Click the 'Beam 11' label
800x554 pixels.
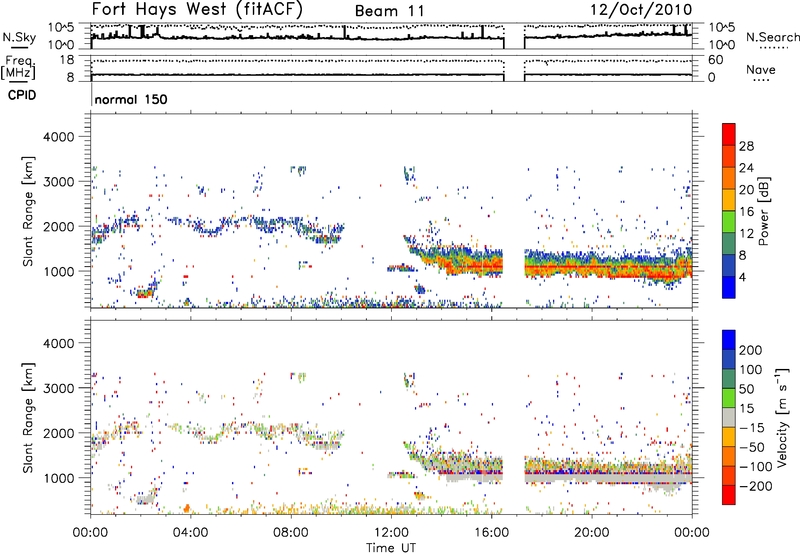389,11
